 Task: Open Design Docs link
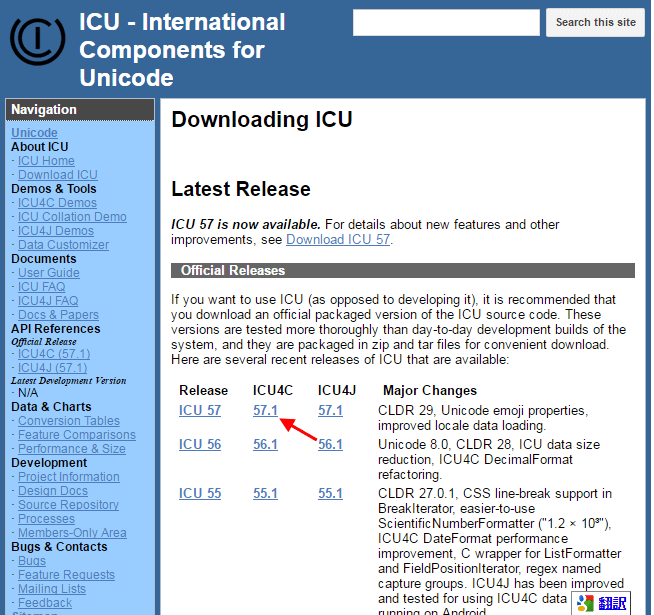click(53, 491)
